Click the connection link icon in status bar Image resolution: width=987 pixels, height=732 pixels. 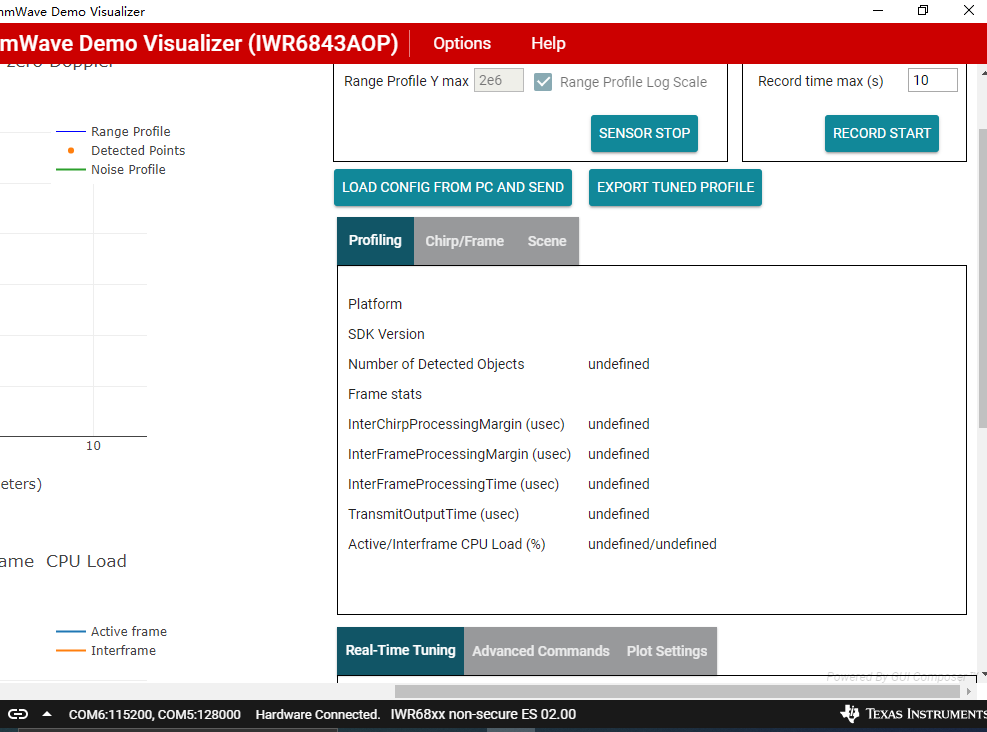(18, 714)
